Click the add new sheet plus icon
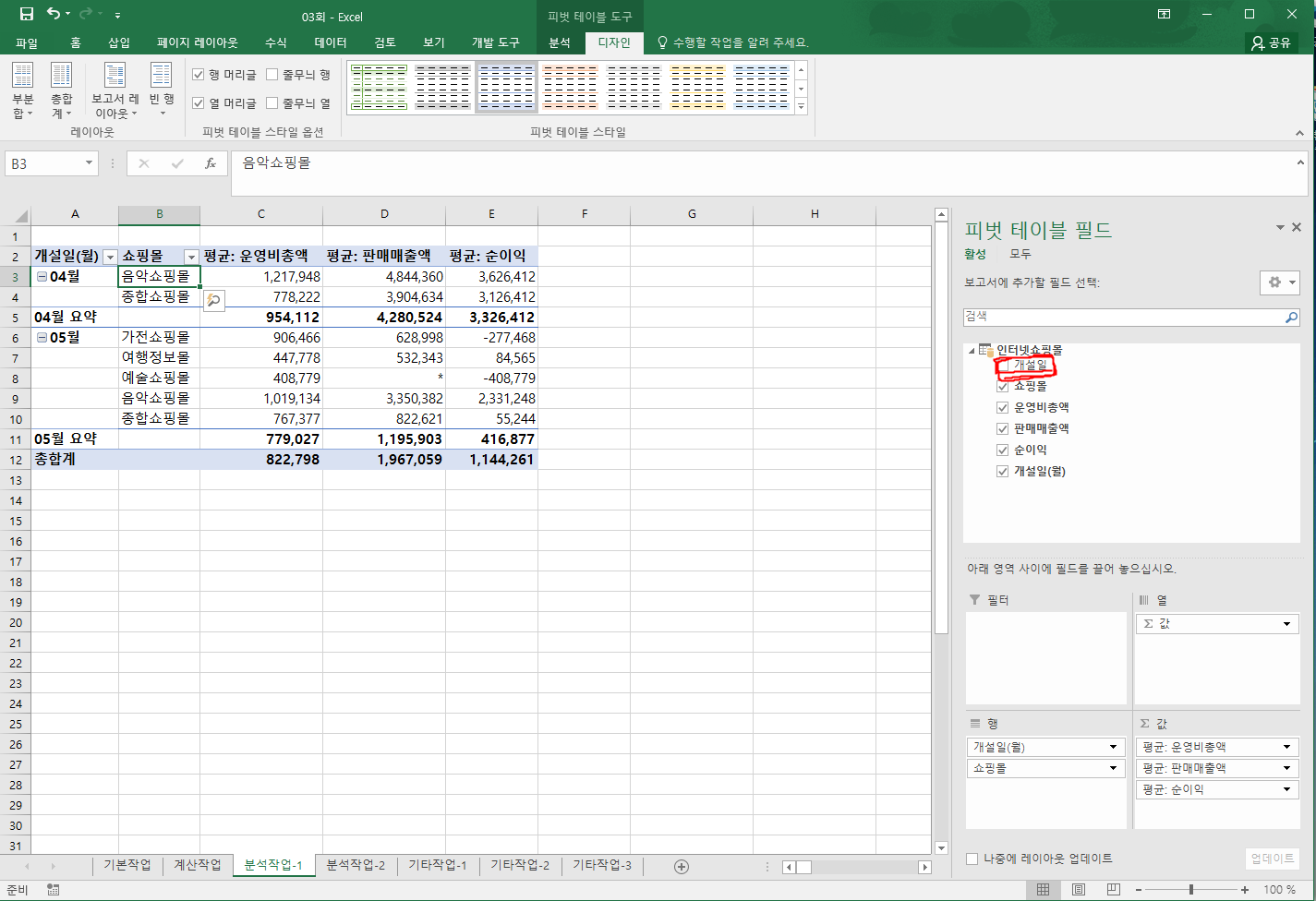Image resolution: width=1316 pixels, height=901 pixels. point(682,866)
